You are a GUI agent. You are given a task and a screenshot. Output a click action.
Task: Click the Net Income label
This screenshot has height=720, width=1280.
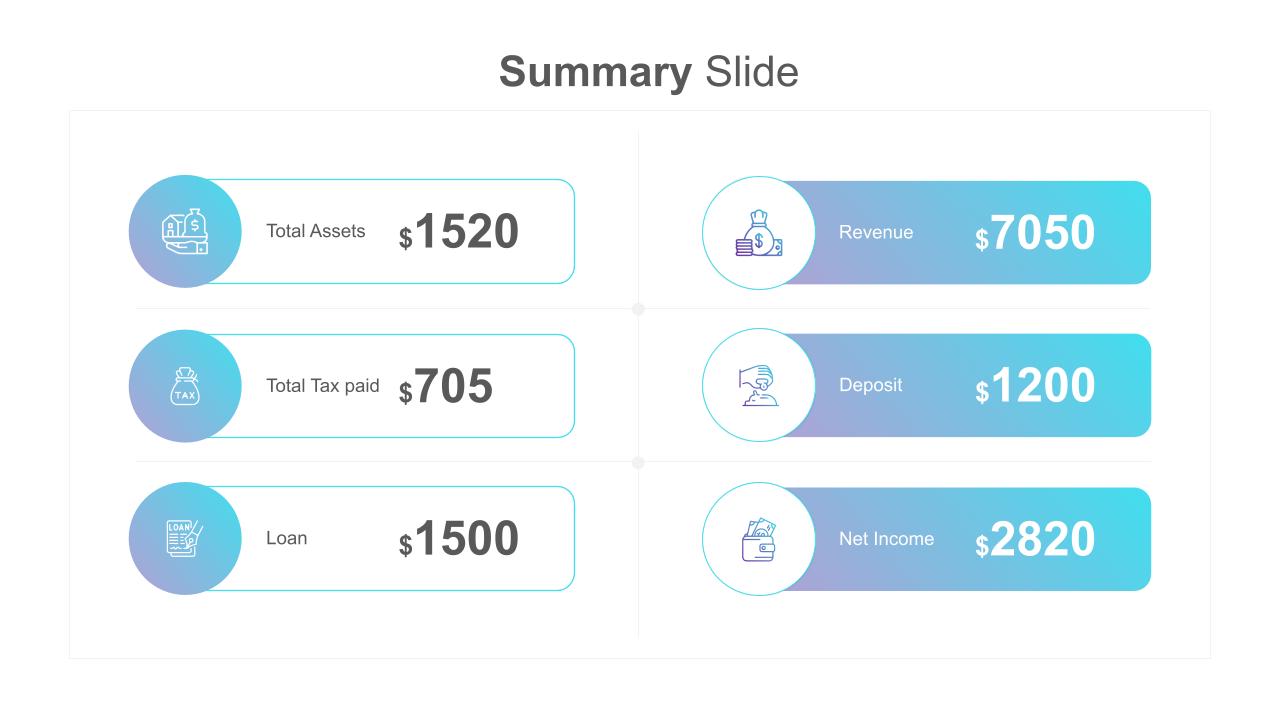click(886, 539)
